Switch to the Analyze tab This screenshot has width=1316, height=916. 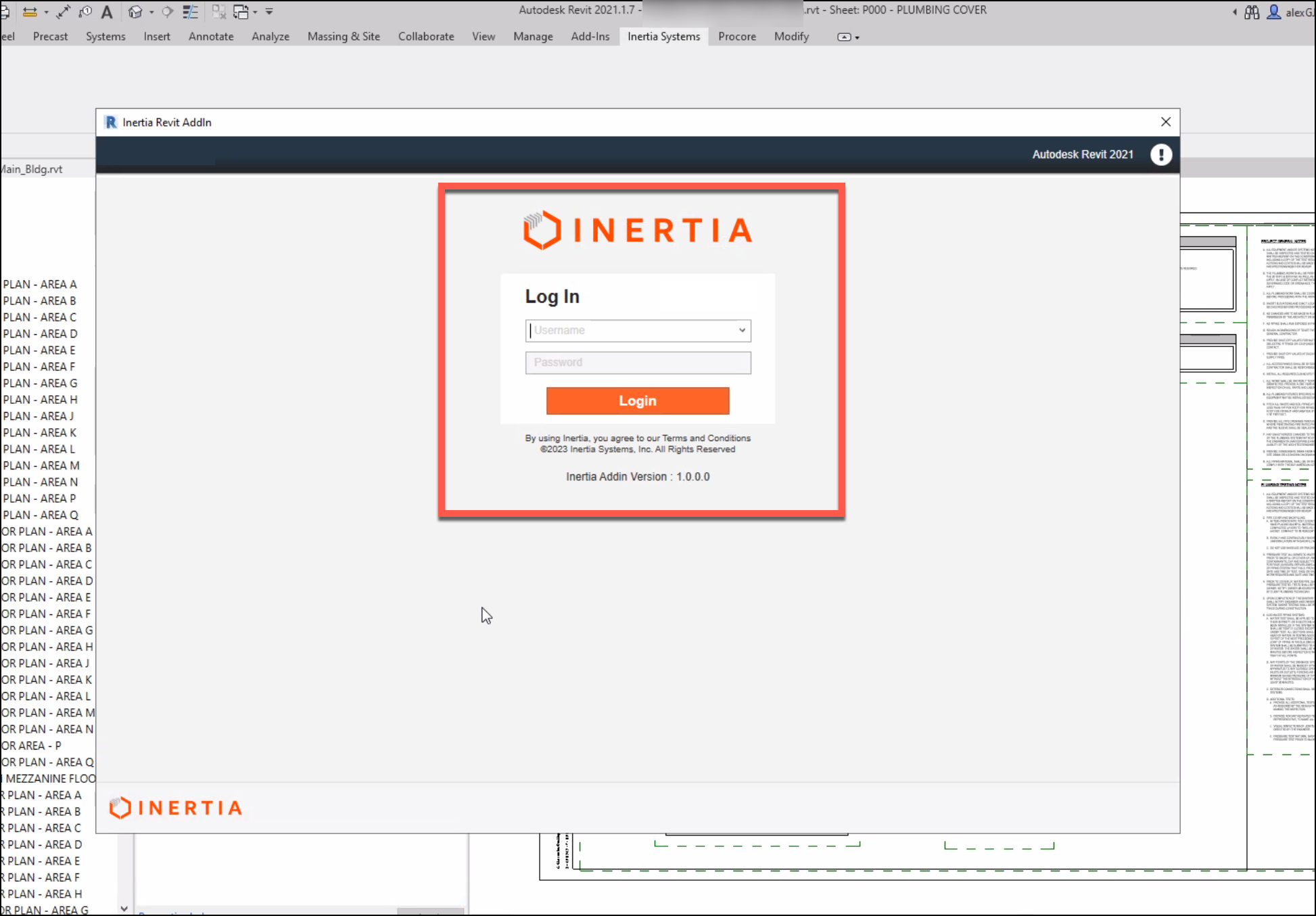(271, 37)
